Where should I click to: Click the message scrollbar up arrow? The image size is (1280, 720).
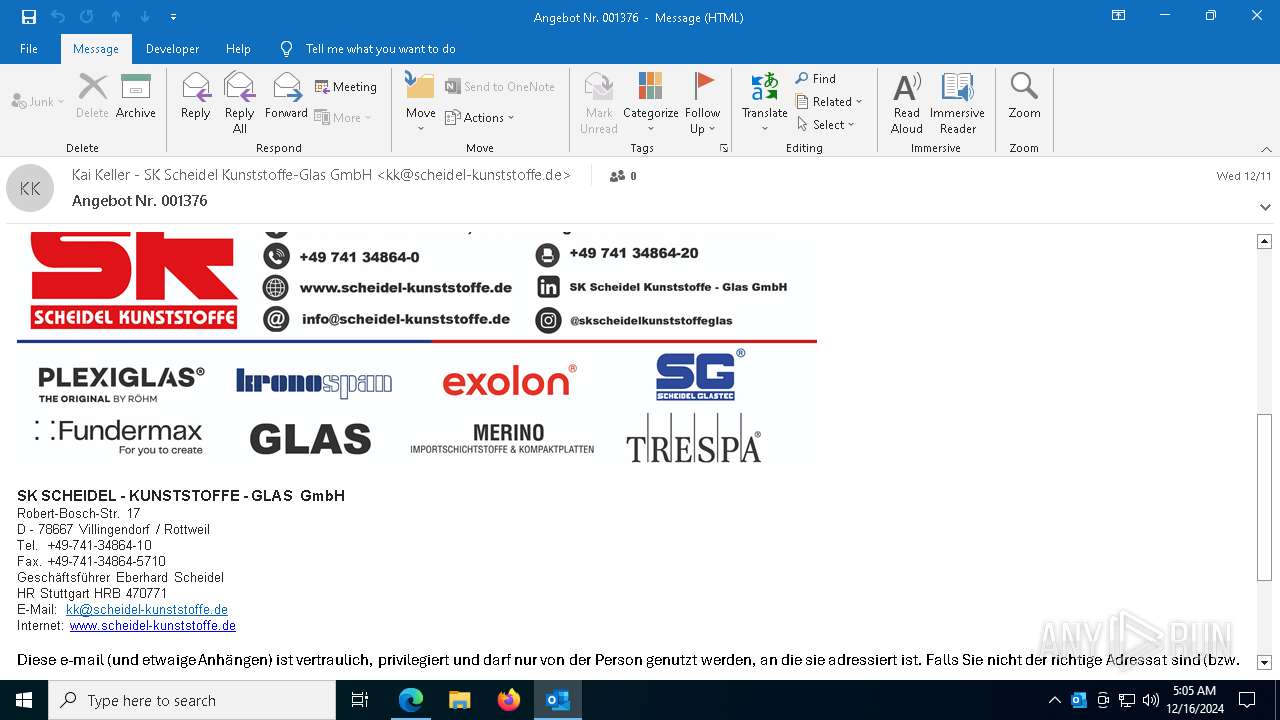tap(1264, 241)
